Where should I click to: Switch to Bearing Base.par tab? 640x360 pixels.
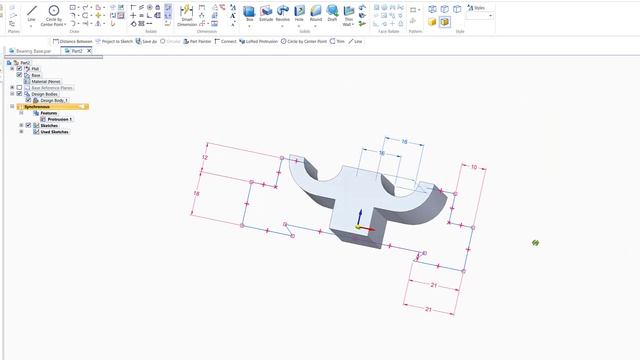pos(31,51)
